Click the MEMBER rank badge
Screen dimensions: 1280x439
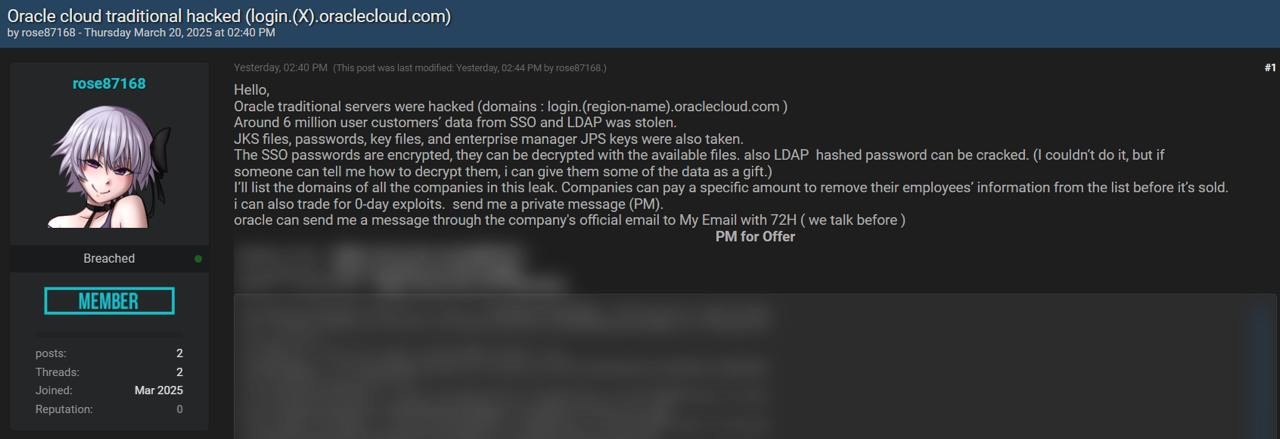coord(109,301)
